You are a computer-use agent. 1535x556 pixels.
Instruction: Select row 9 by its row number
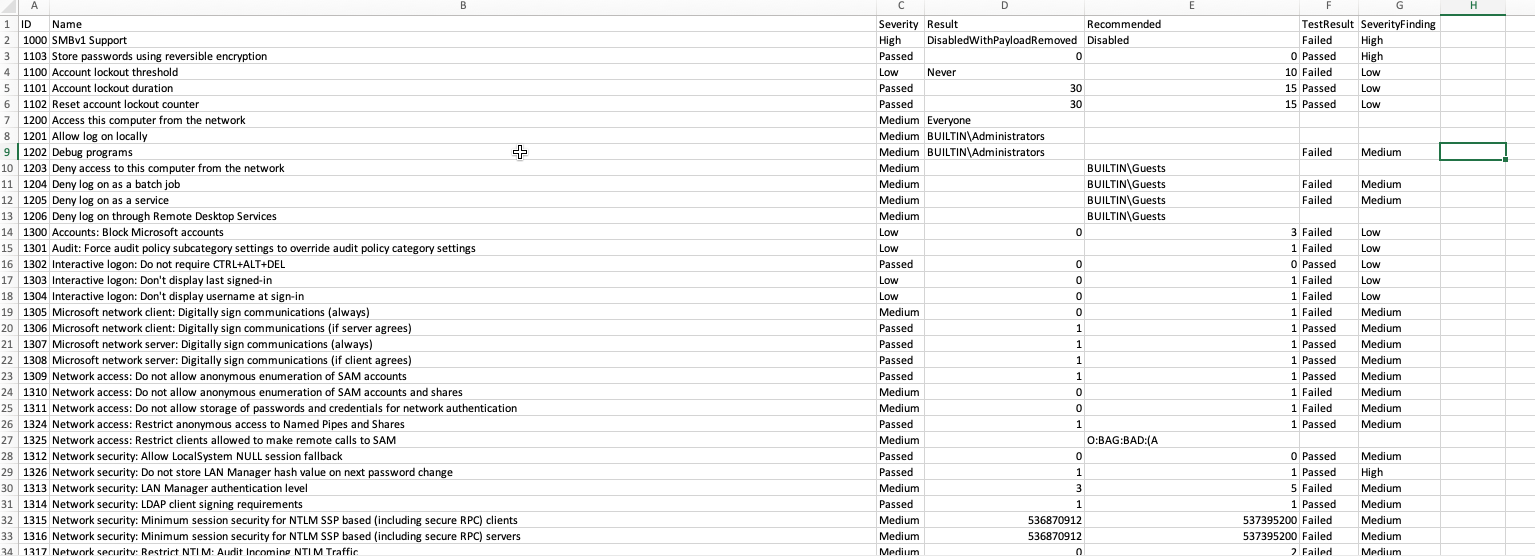(9, 152)
